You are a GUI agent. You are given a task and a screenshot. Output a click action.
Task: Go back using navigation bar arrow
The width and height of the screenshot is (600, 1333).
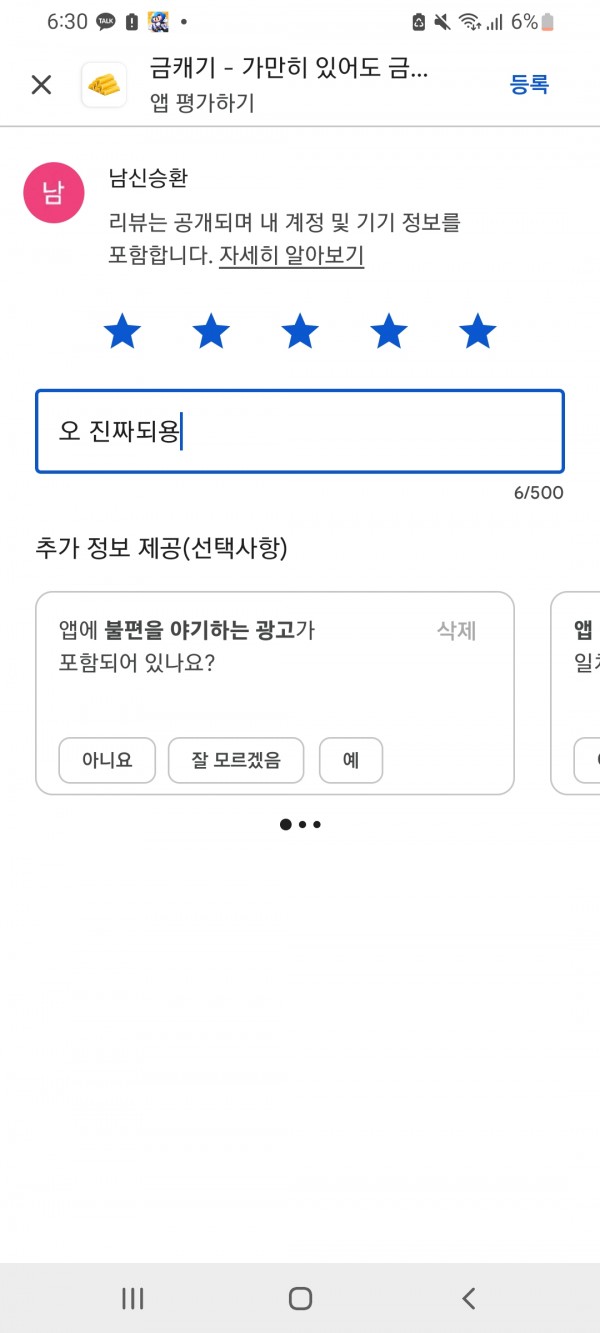pyautogui.click(x=468, y=1298)
